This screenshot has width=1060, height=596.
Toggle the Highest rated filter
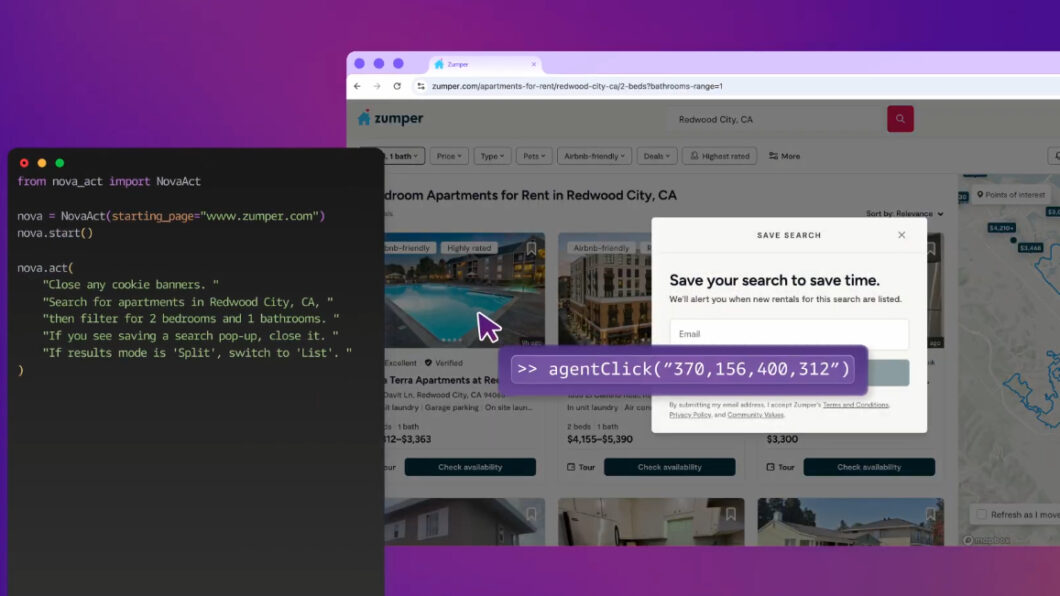pyautogui.click(x=719, y=156)
